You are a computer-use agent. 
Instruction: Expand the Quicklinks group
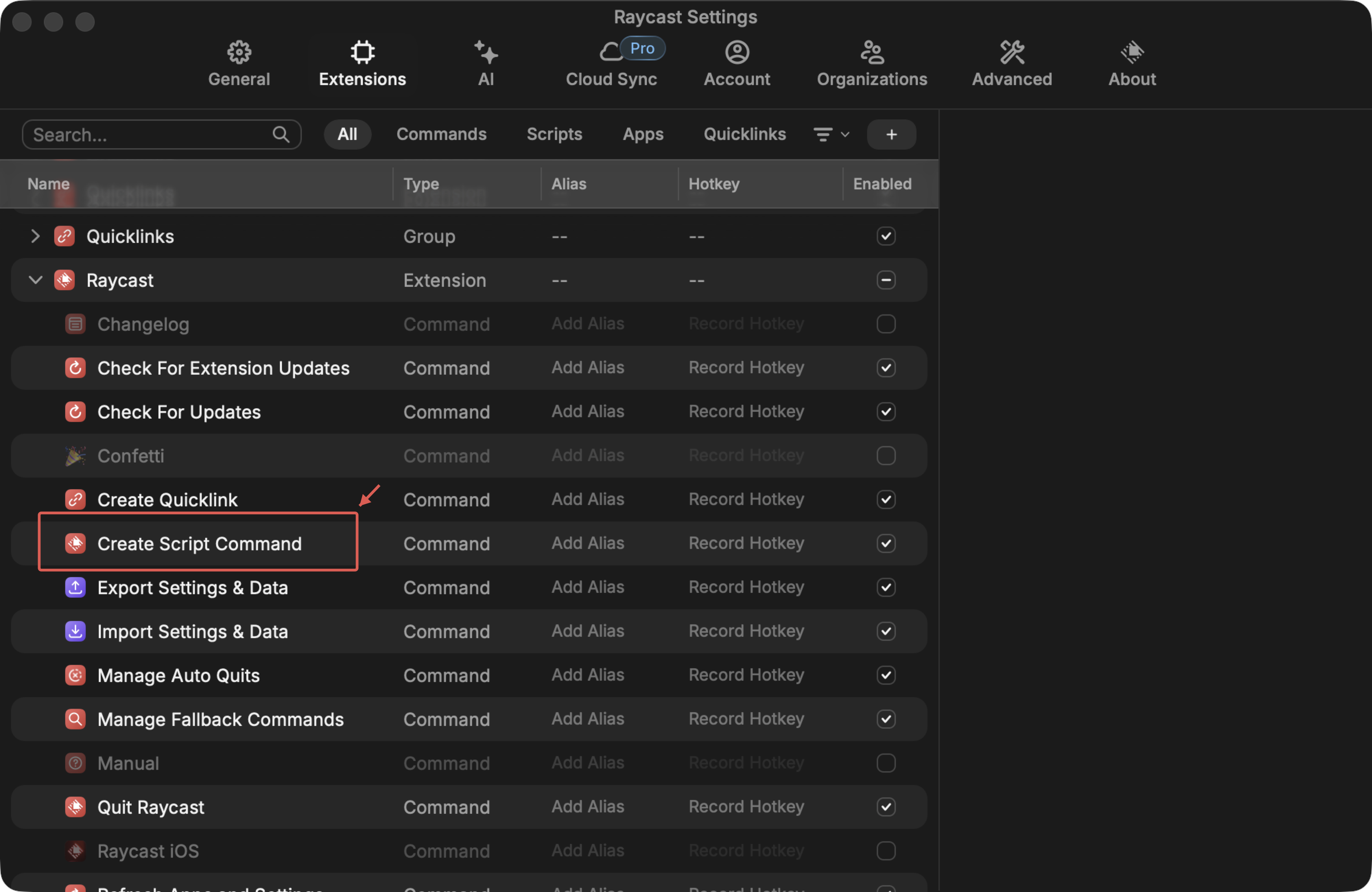coord(35,236)
